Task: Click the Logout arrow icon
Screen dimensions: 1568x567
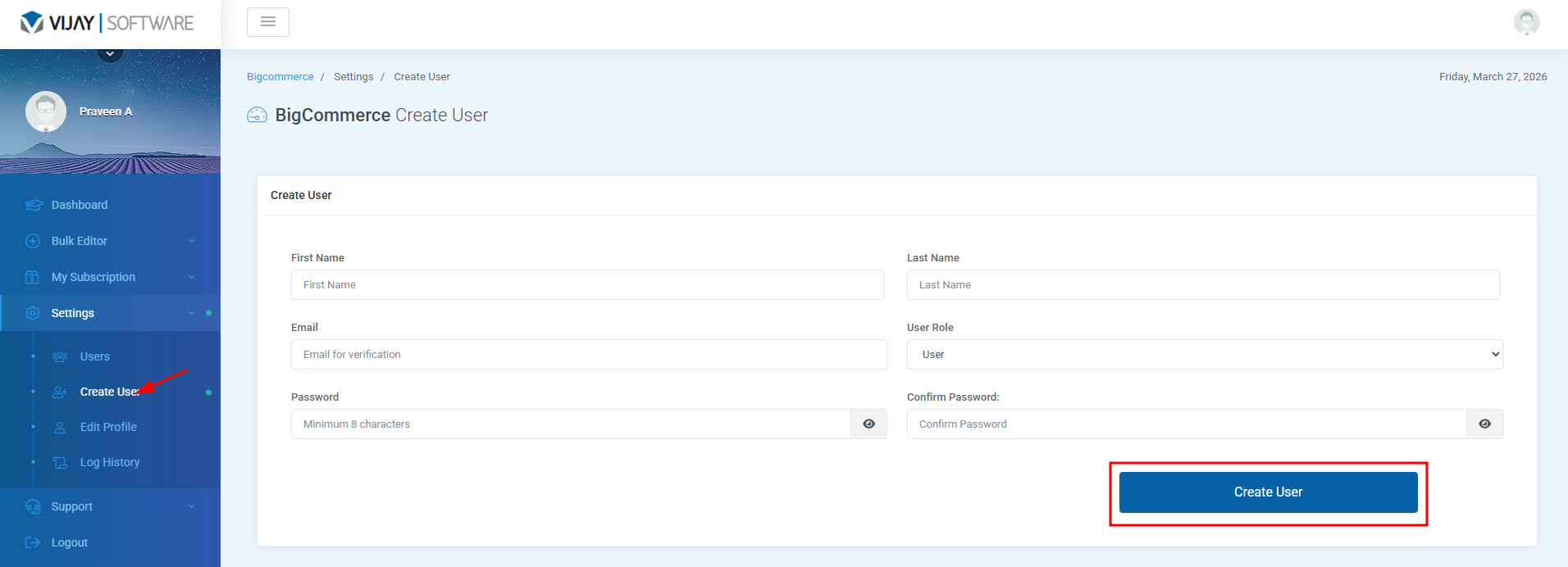Action: click(33, 542)
